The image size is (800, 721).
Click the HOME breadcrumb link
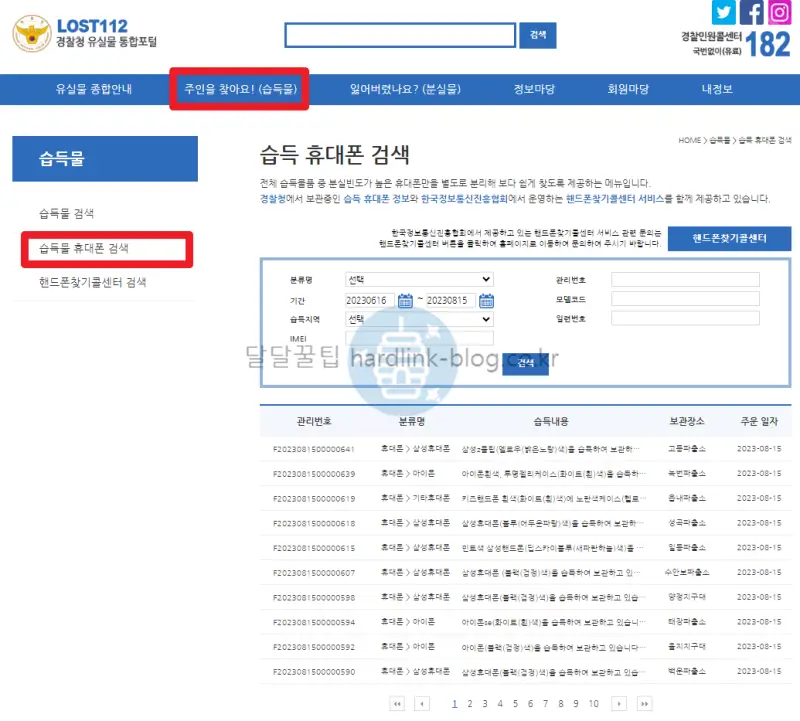pyautogui.click(x=688, y=141)
